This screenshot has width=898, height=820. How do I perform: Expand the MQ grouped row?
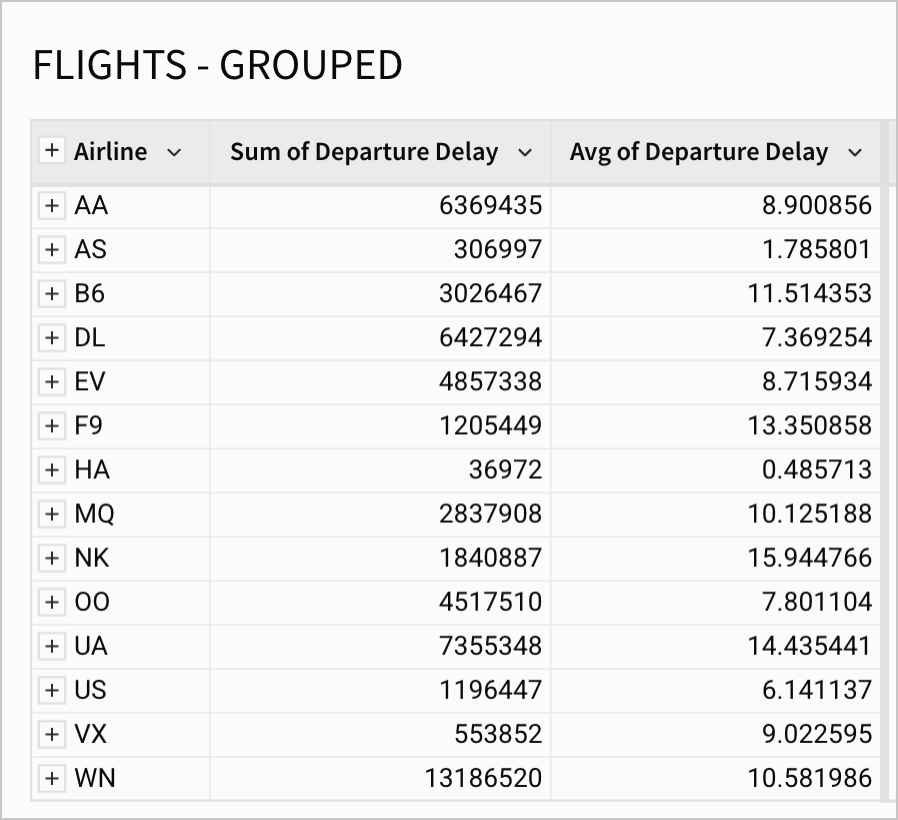(x=51, y=514)
